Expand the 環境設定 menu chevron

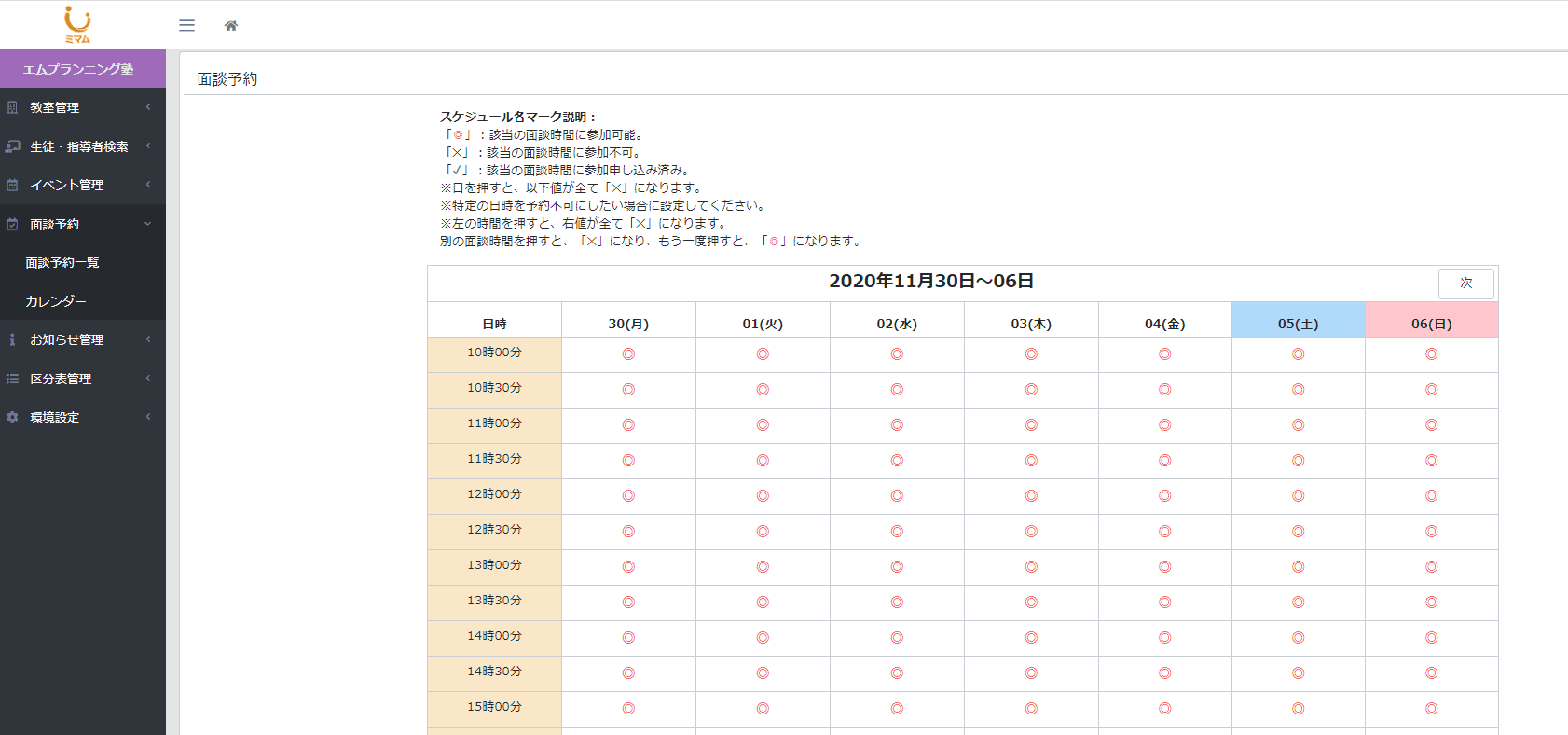click(x=147, y=417)
